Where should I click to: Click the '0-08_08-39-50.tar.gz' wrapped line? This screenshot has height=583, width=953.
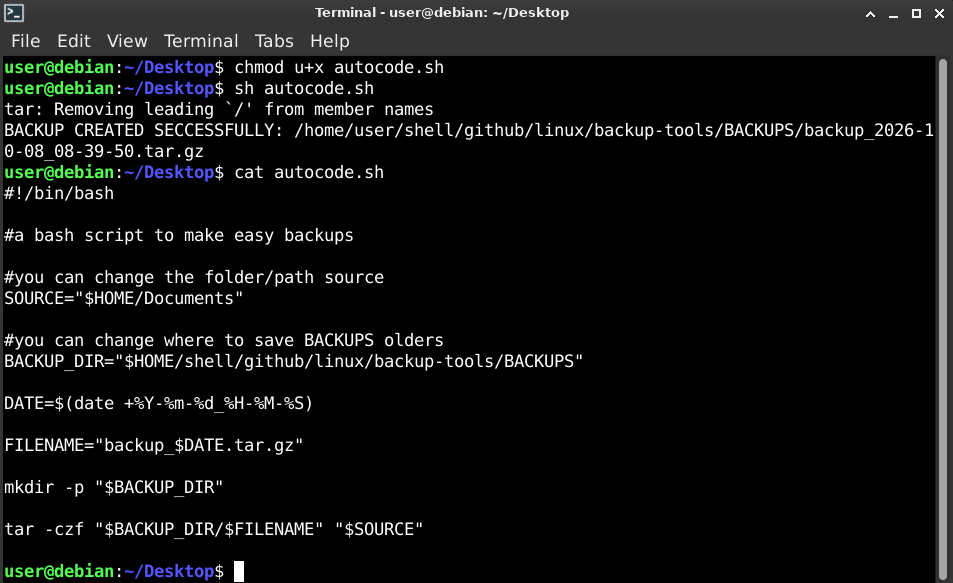(x=104, y=151)
